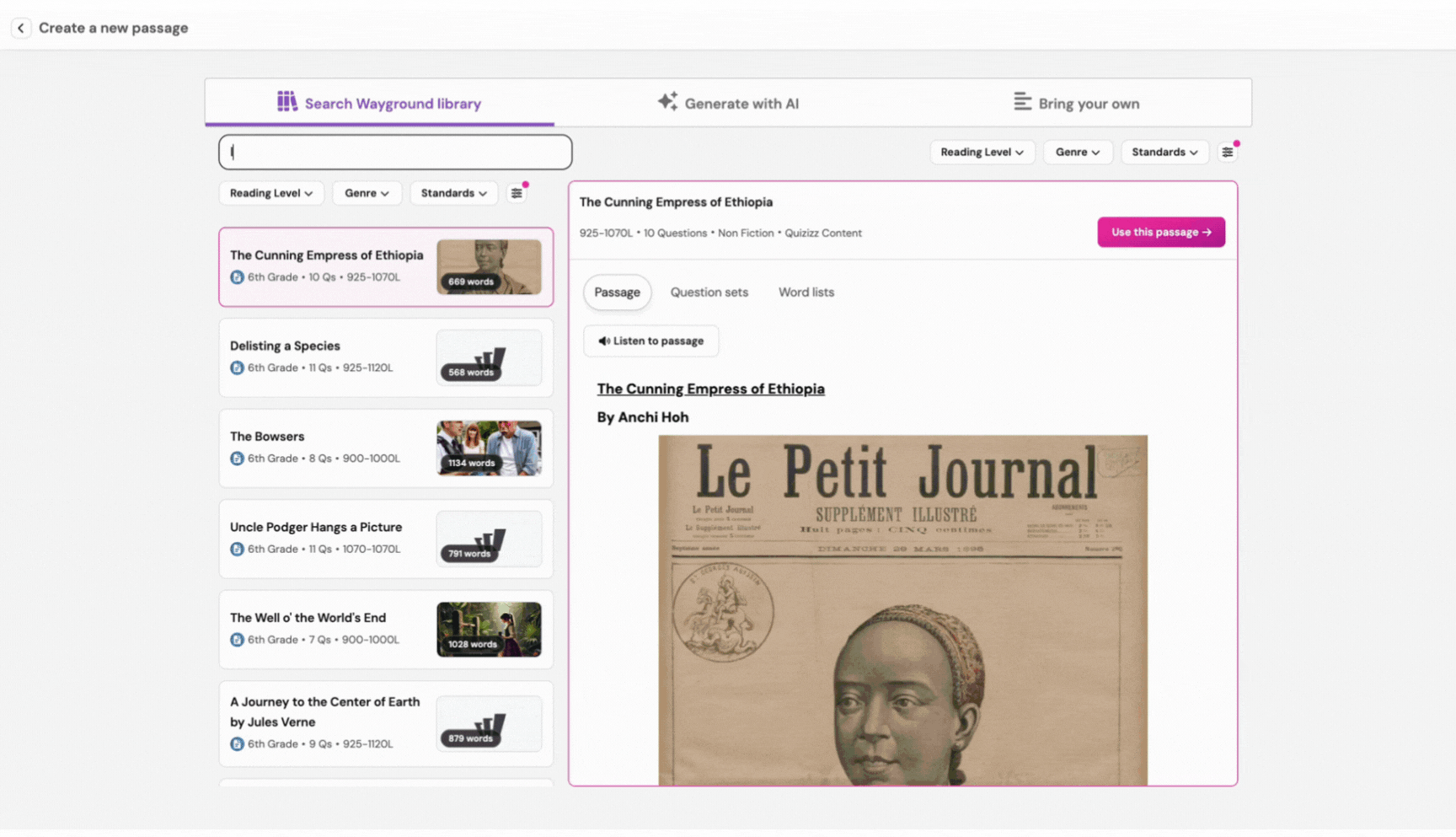The image size is (1456, 837).
Task: Select the Delisting a Species passage title
Action: pyautogui.click(x=285, y=346)
